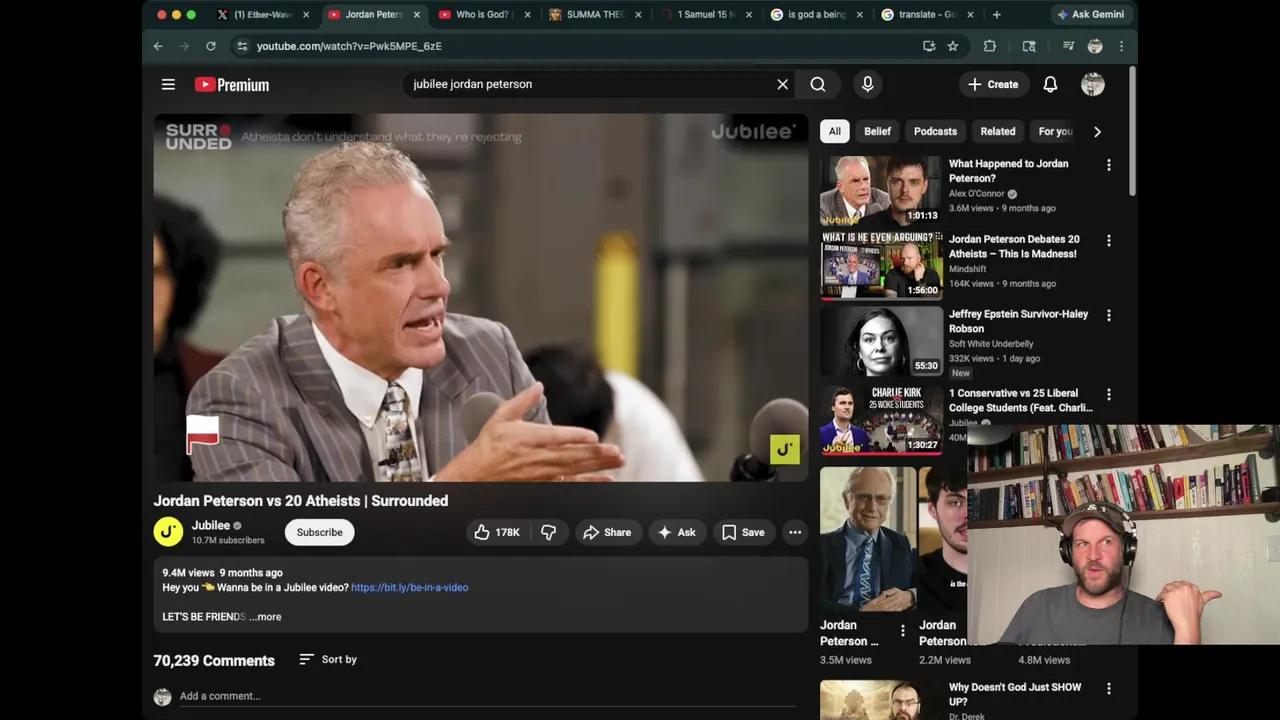This screenshot has height=720, width=1280.
Task: Click the video player frame
Action: point(480,297)
